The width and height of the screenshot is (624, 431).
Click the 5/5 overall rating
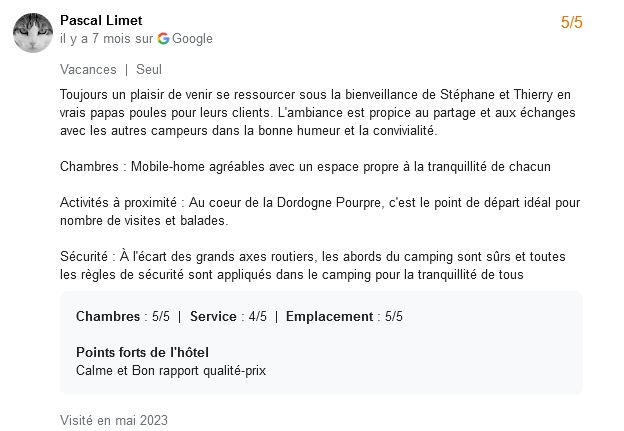(571, 22)
